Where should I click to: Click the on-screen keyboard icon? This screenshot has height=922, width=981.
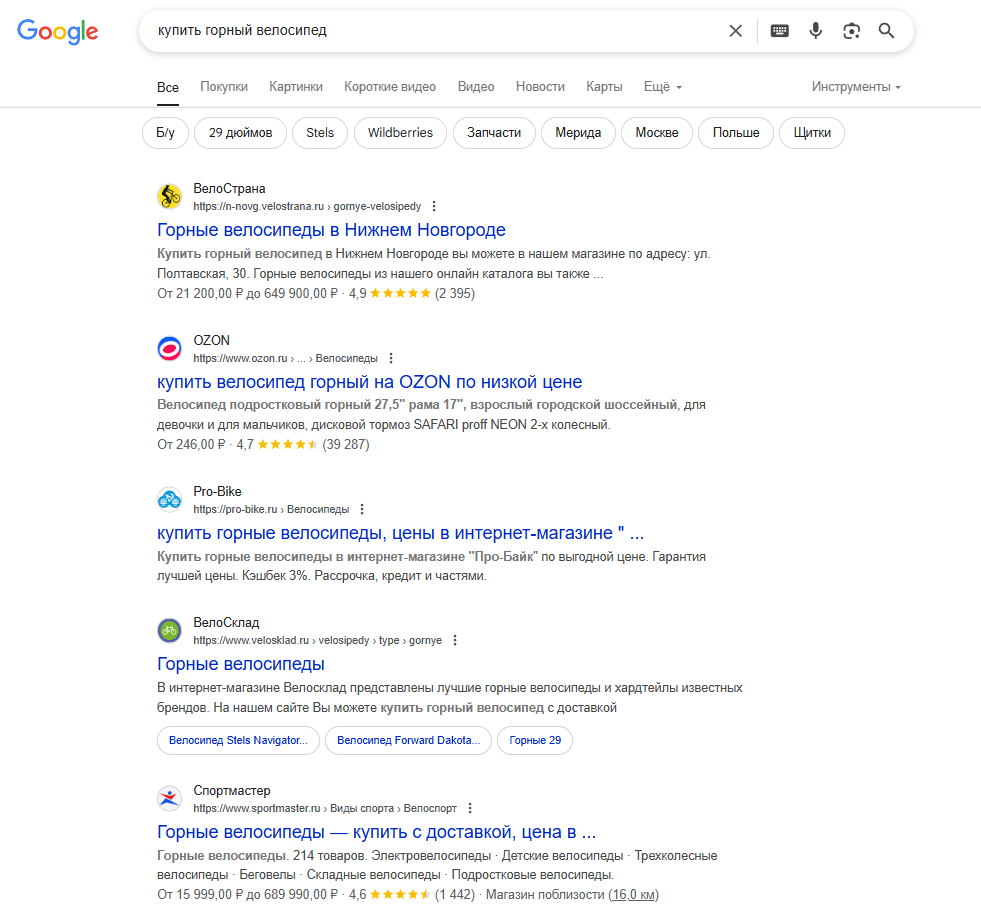pos(779,31)
